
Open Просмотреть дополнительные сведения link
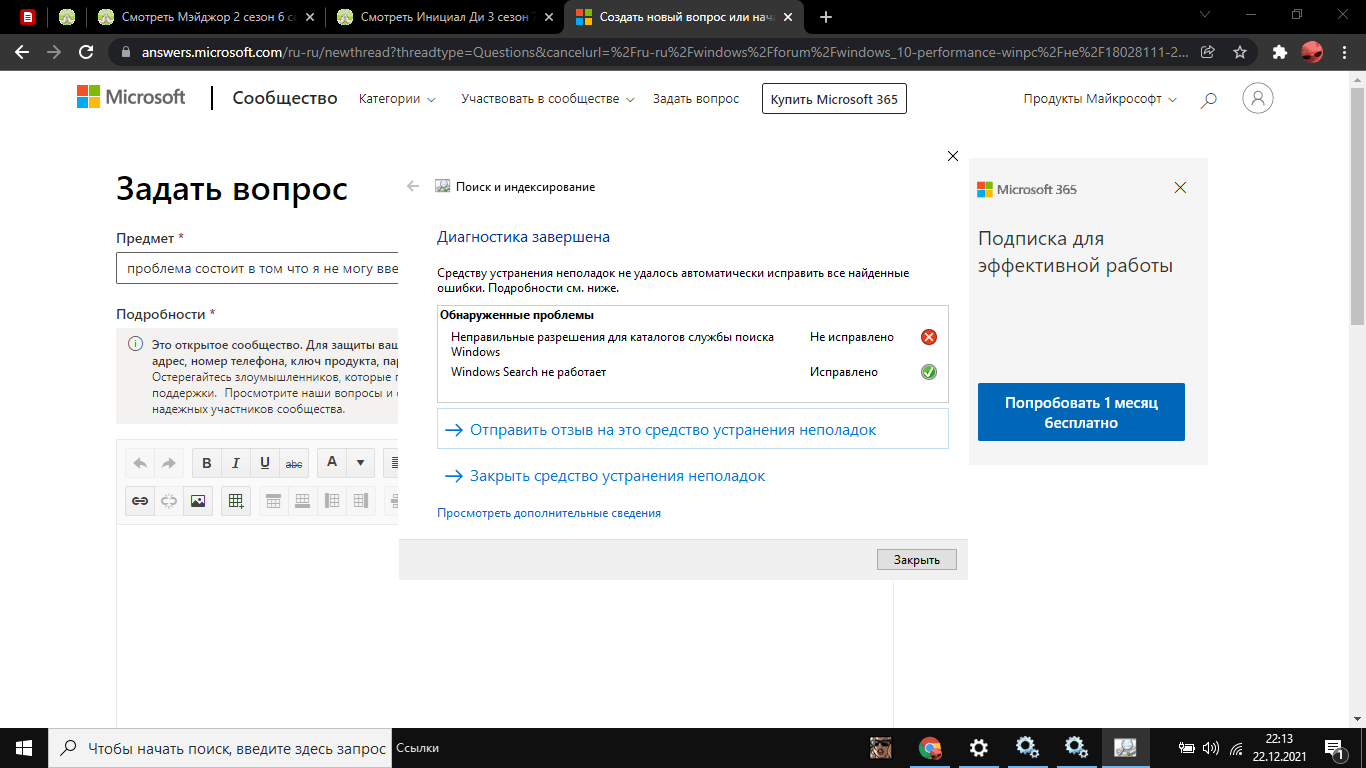pyautogui.click(x=549, y=513)
